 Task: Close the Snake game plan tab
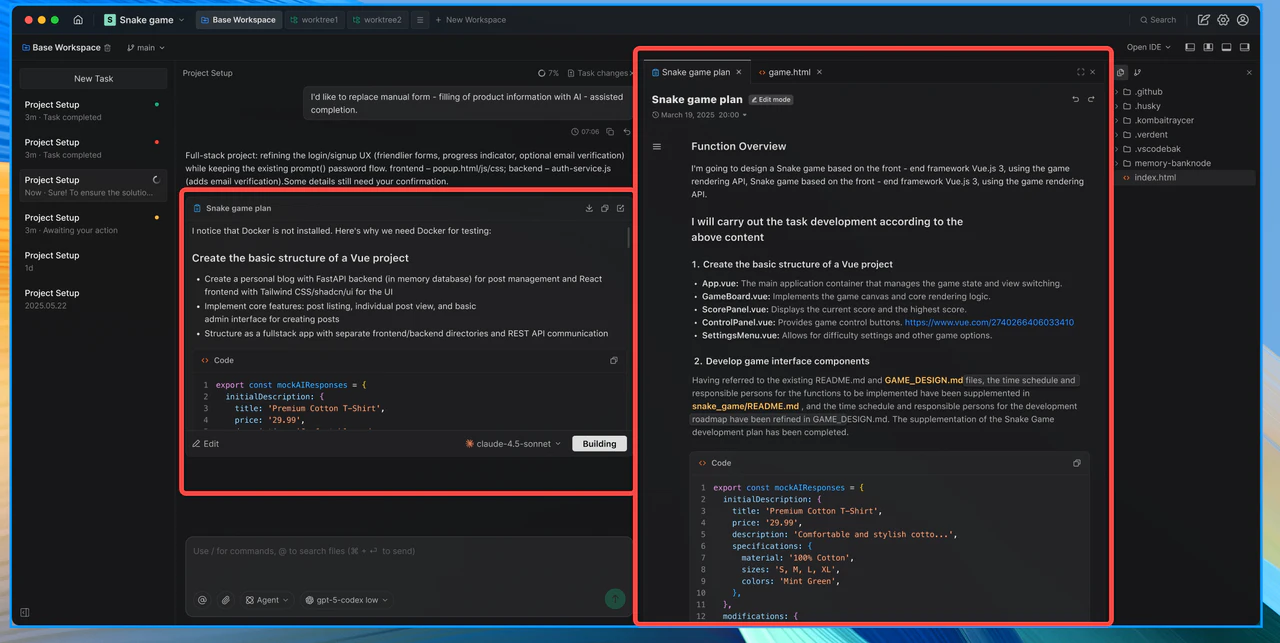tap(739, 72)
